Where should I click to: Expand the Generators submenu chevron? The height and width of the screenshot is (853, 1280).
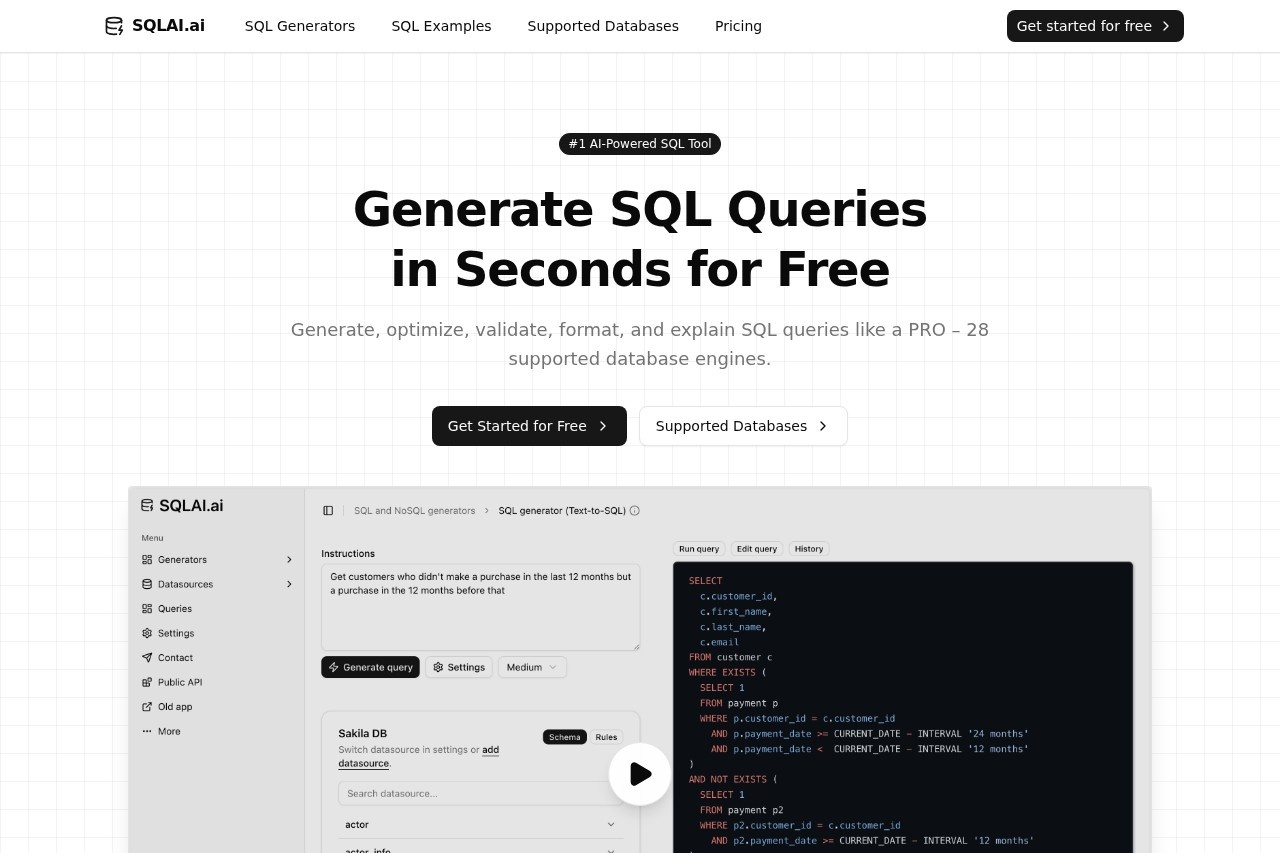[x=289, y=560]
